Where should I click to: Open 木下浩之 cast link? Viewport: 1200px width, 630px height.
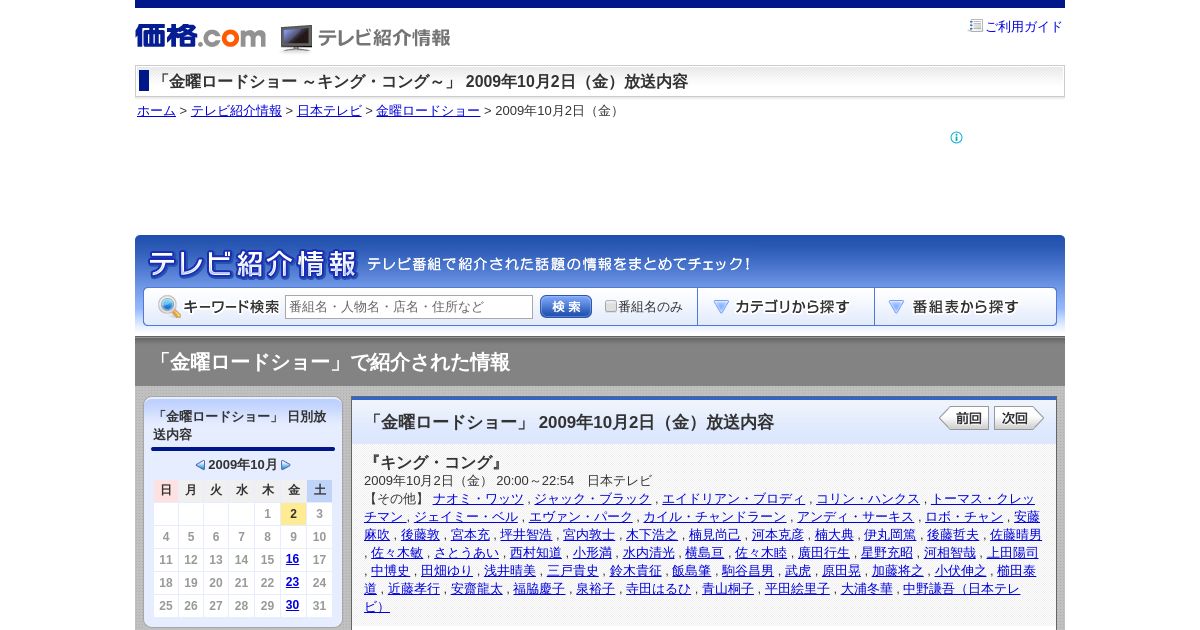652,535
